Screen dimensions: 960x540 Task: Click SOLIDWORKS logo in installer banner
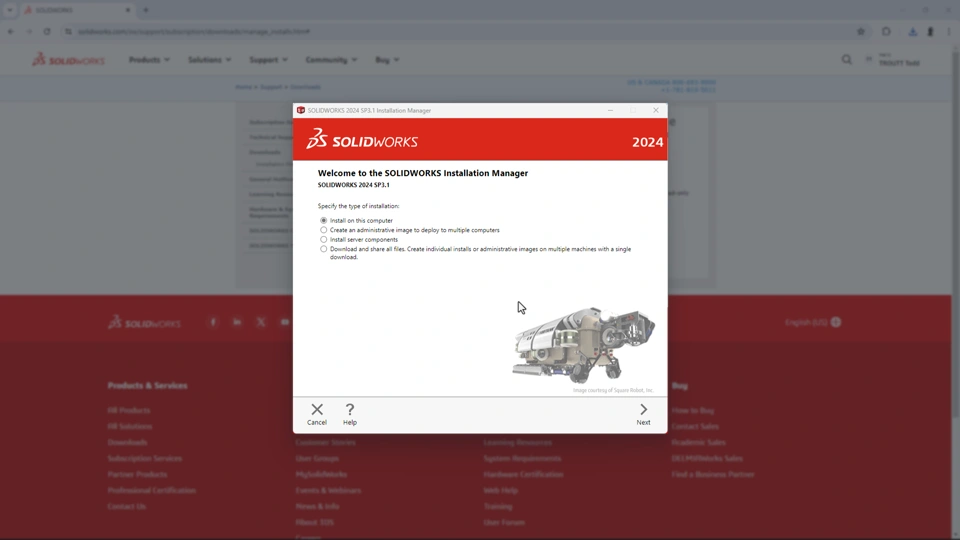coord(362,140)
